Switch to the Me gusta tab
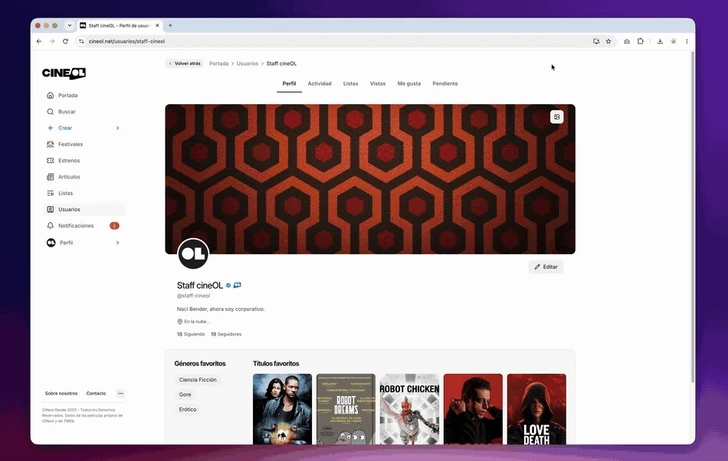The width and height of the screenshot is (728, 461). pos(409,84)
